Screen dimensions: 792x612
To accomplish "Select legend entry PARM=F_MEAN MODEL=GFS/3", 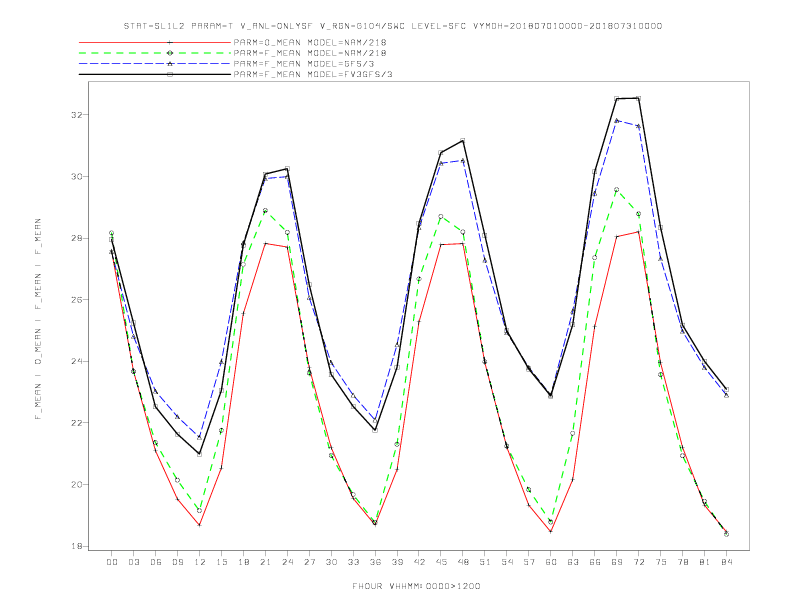I will tap(304, 64).
